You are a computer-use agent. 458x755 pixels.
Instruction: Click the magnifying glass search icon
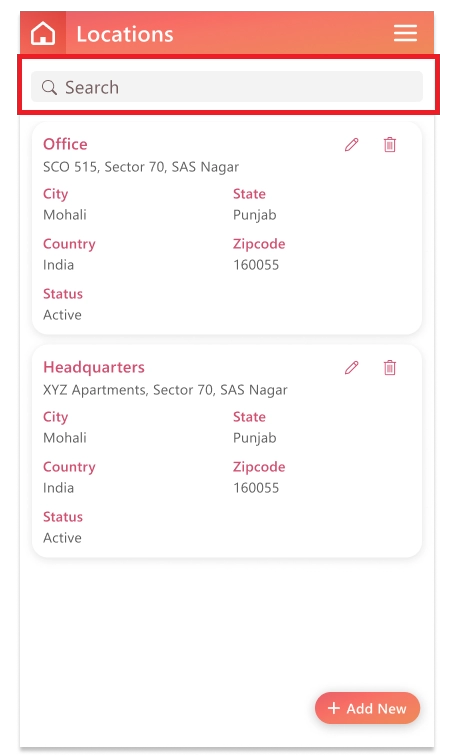(49, 87)
